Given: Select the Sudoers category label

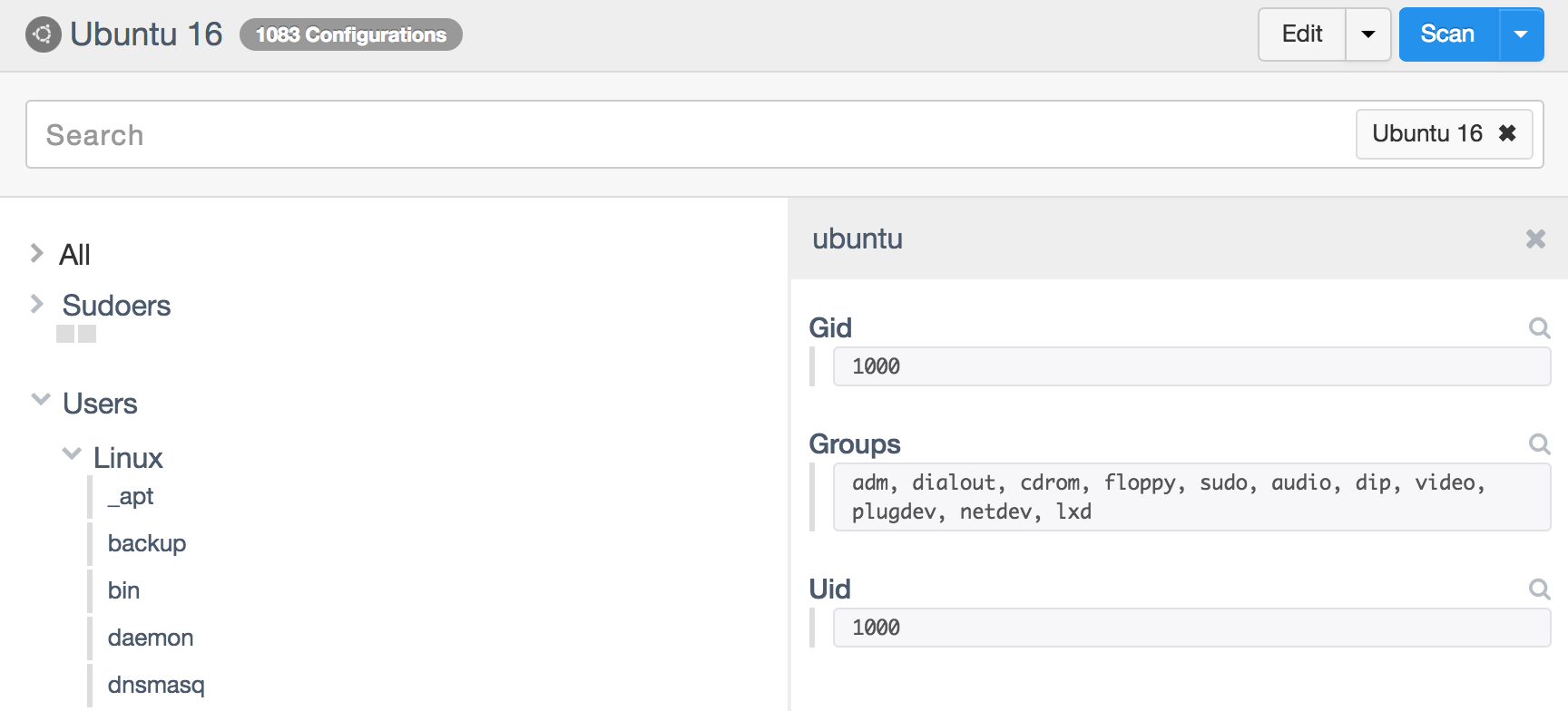Looking at the screenshot, I should (116, 306).
